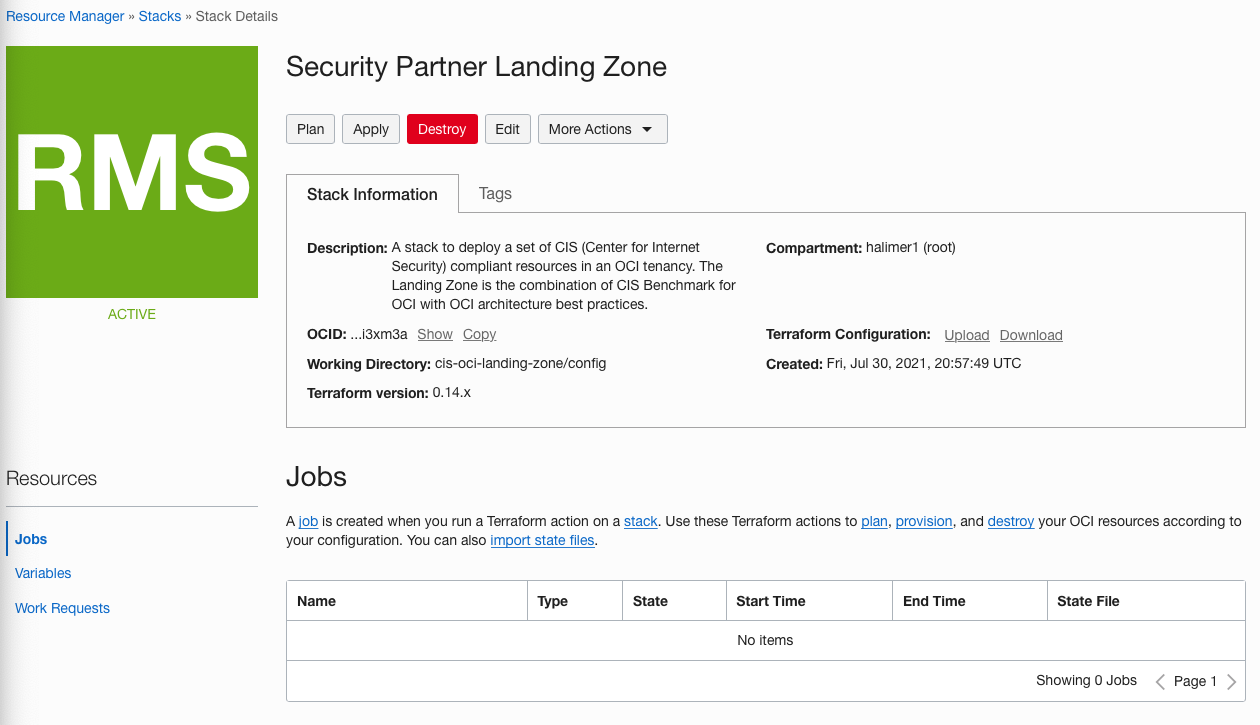
Task: Navigate to Stacks via the breadcrumb
Action: 160,16
